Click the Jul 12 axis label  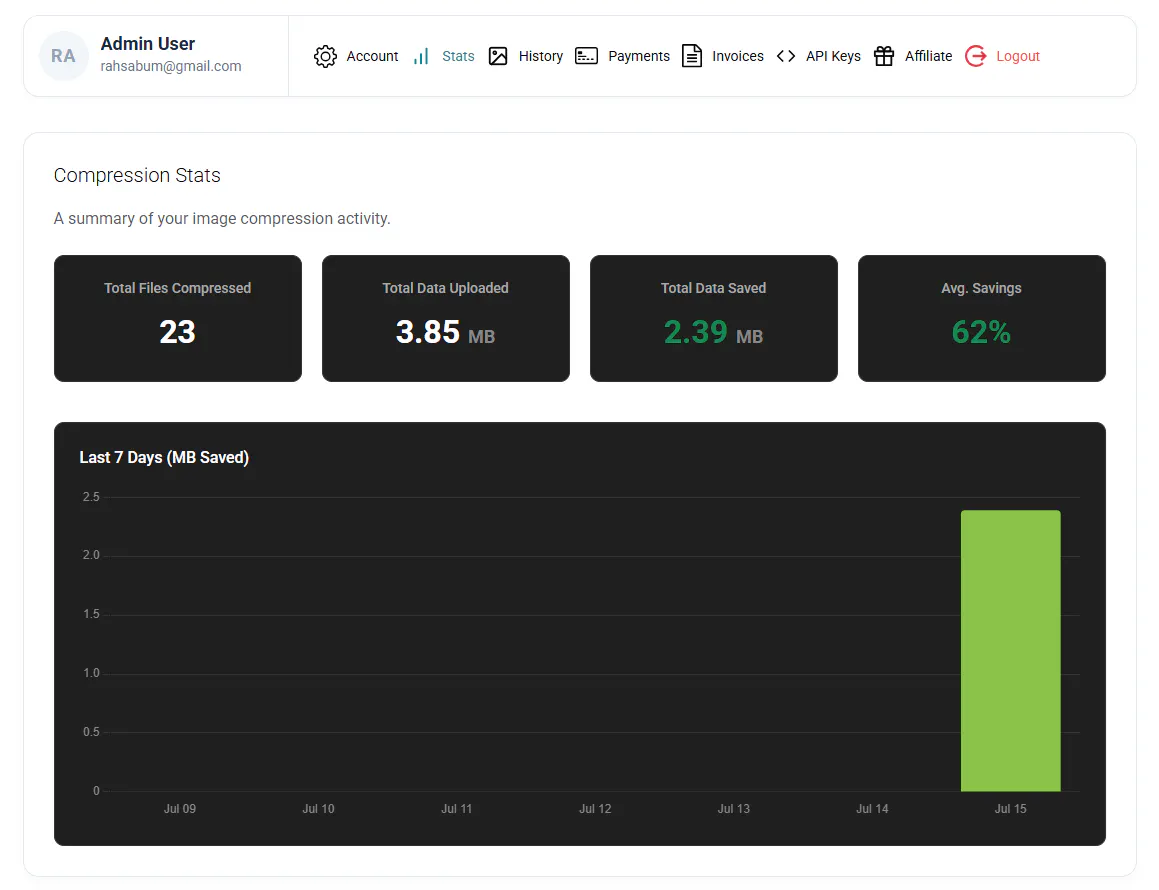[595, 809]
